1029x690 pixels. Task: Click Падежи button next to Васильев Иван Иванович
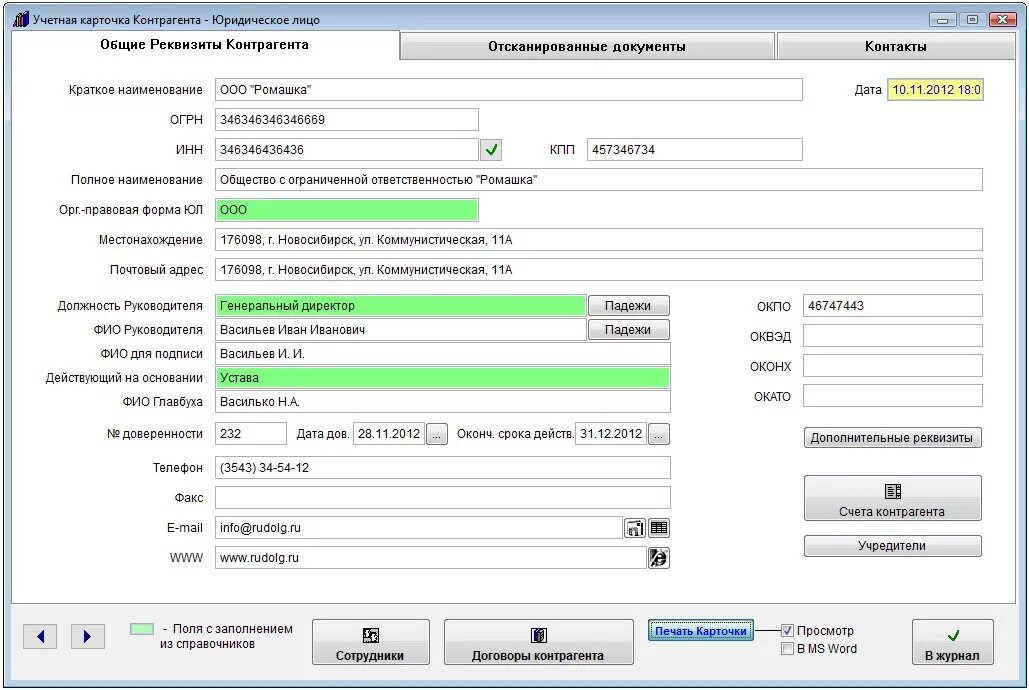pyautogui.click(x=628, y=330)
